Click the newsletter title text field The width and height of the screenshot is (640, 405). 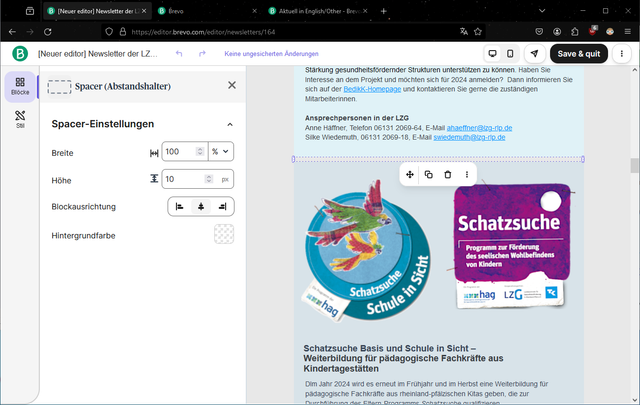tap(98, 53)
